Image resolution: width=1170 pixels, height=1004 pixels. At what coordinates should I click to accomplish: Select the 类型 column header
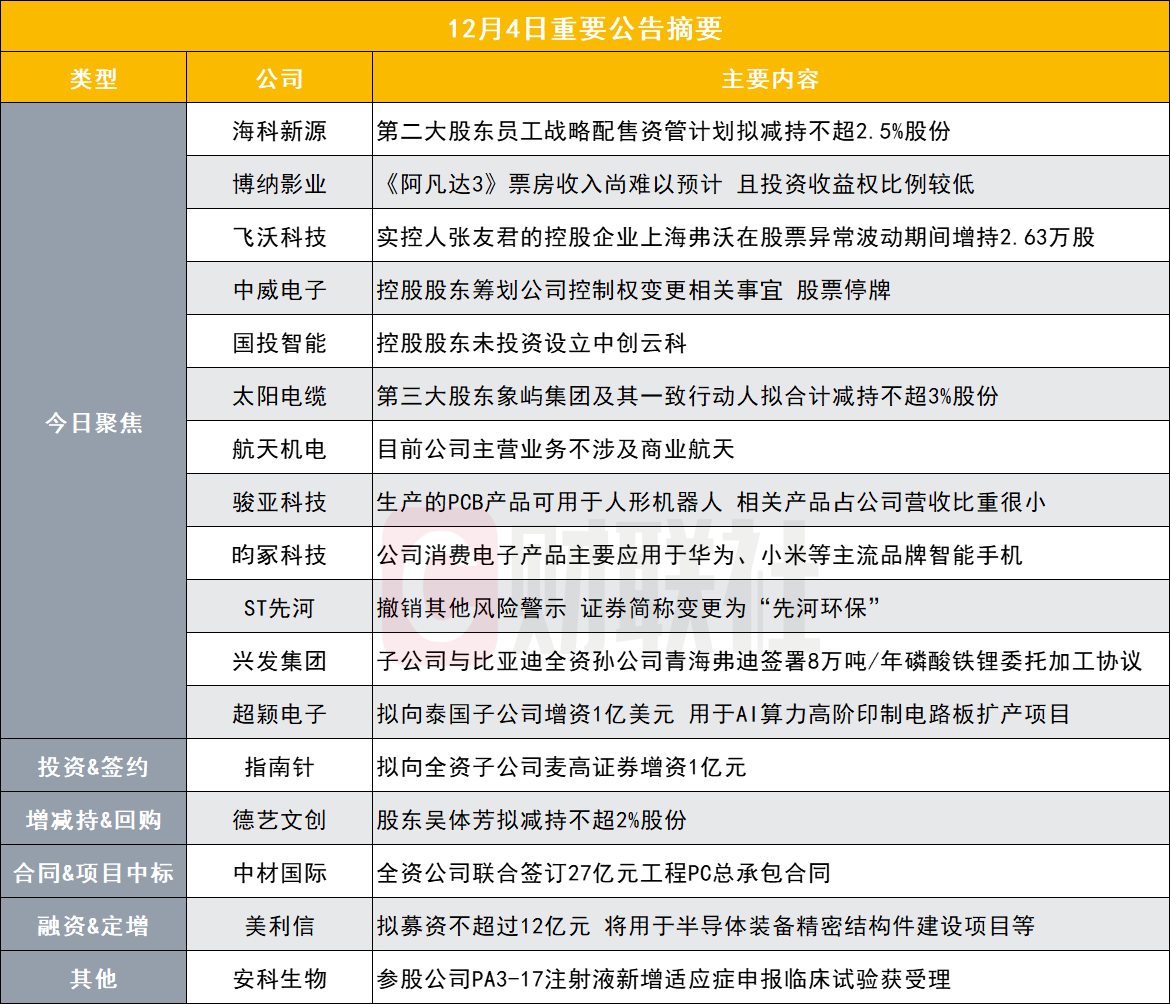pyautogui.click(x=93, y=78)
